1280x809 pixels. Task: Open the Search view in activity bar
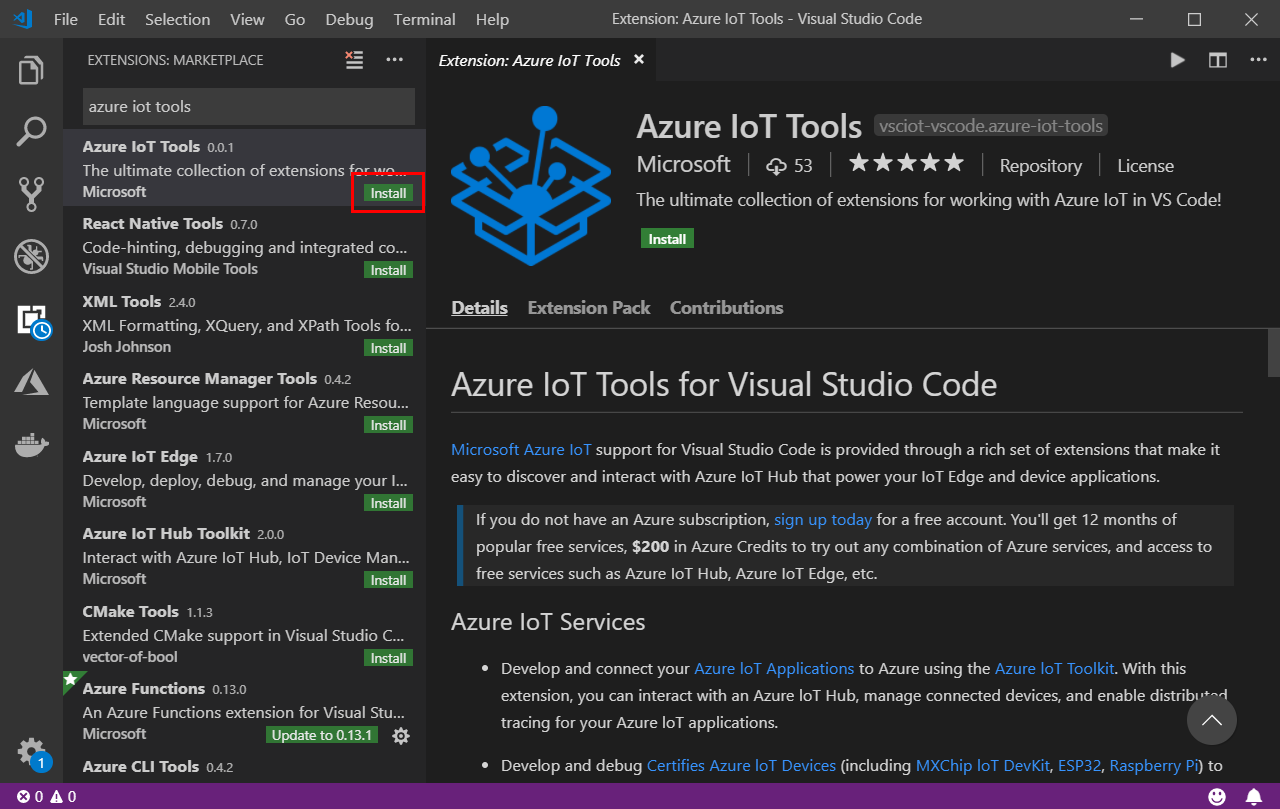pyautogui.click(x=31, y=131)
